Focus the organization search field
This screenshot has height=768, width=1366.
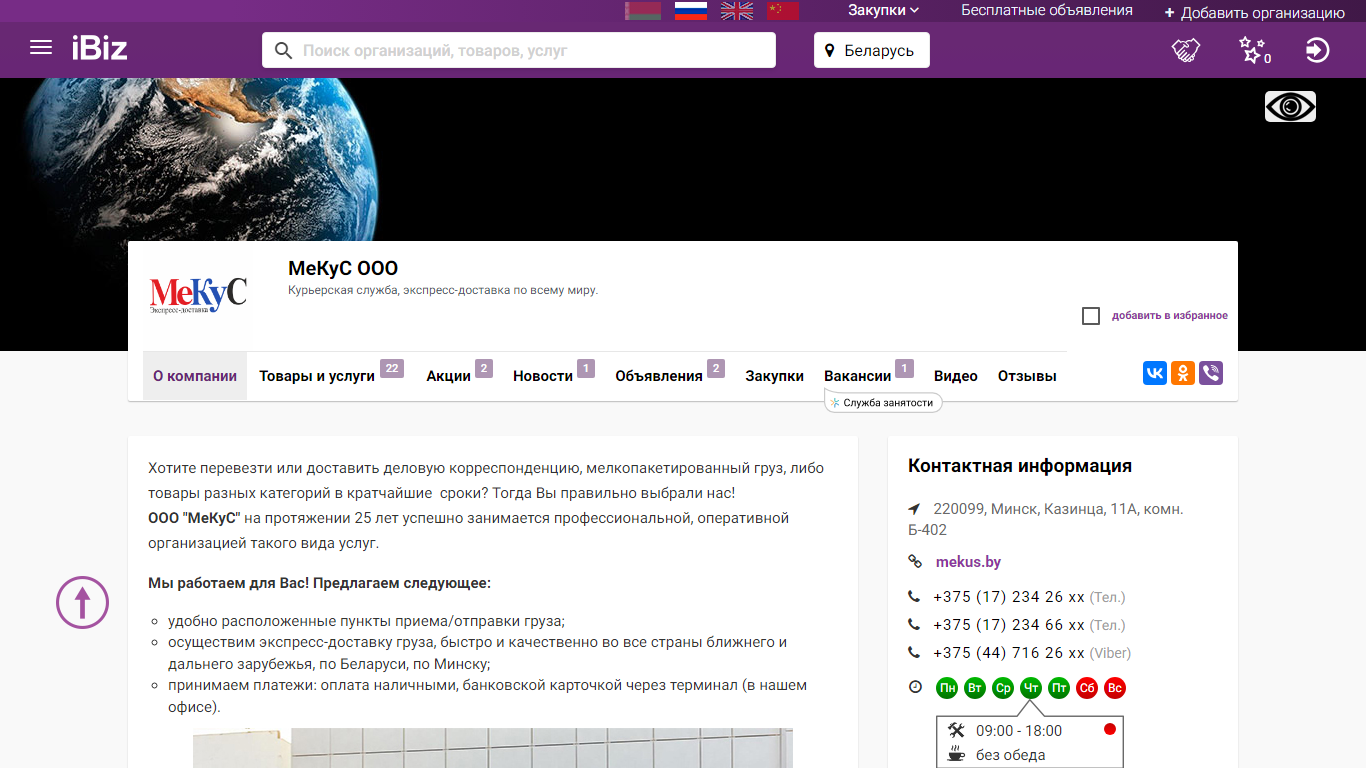[519, 50]
